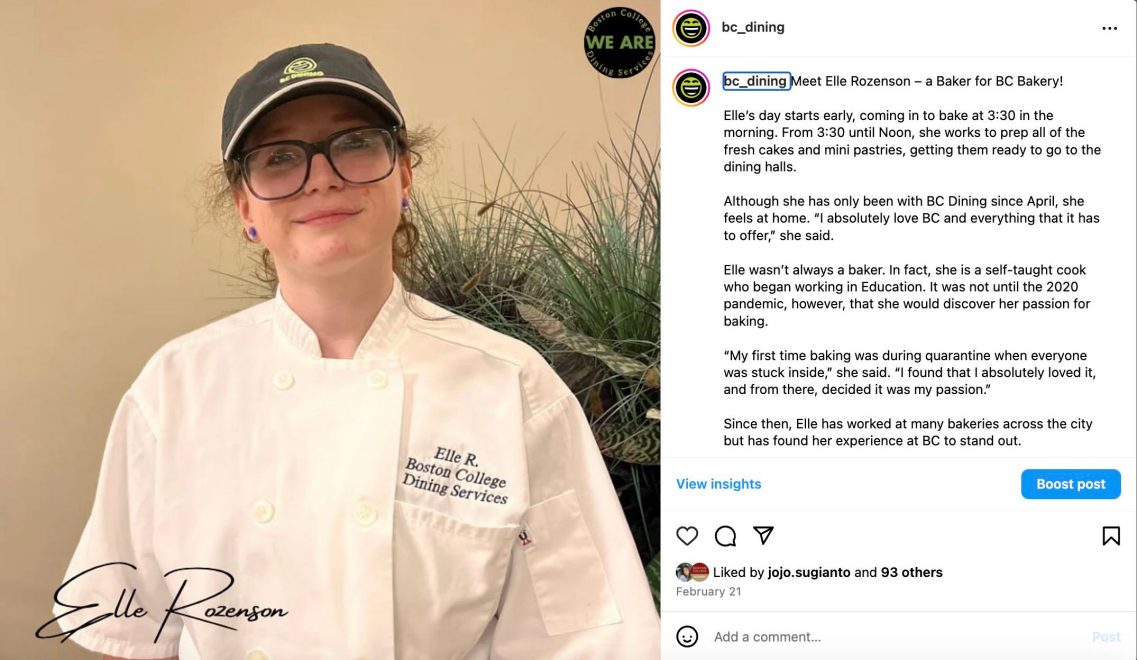The image size is (1137, 660).
Task: Open the bc_dining username in the header
Action: (753, 27)
